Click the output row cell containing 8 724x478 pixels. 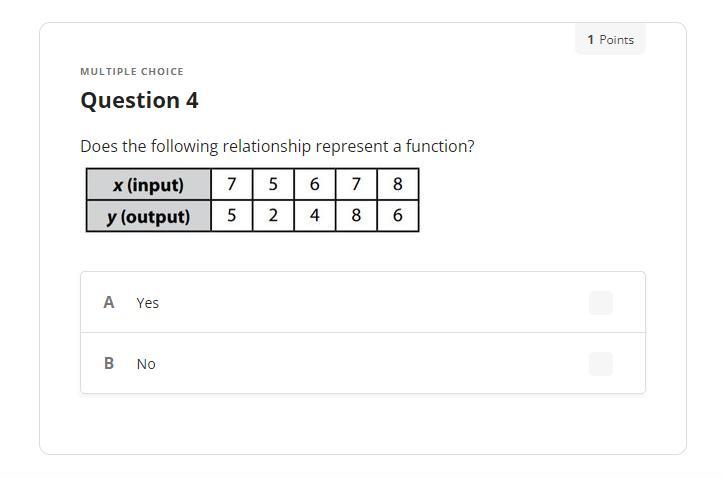tap(356, 216)
